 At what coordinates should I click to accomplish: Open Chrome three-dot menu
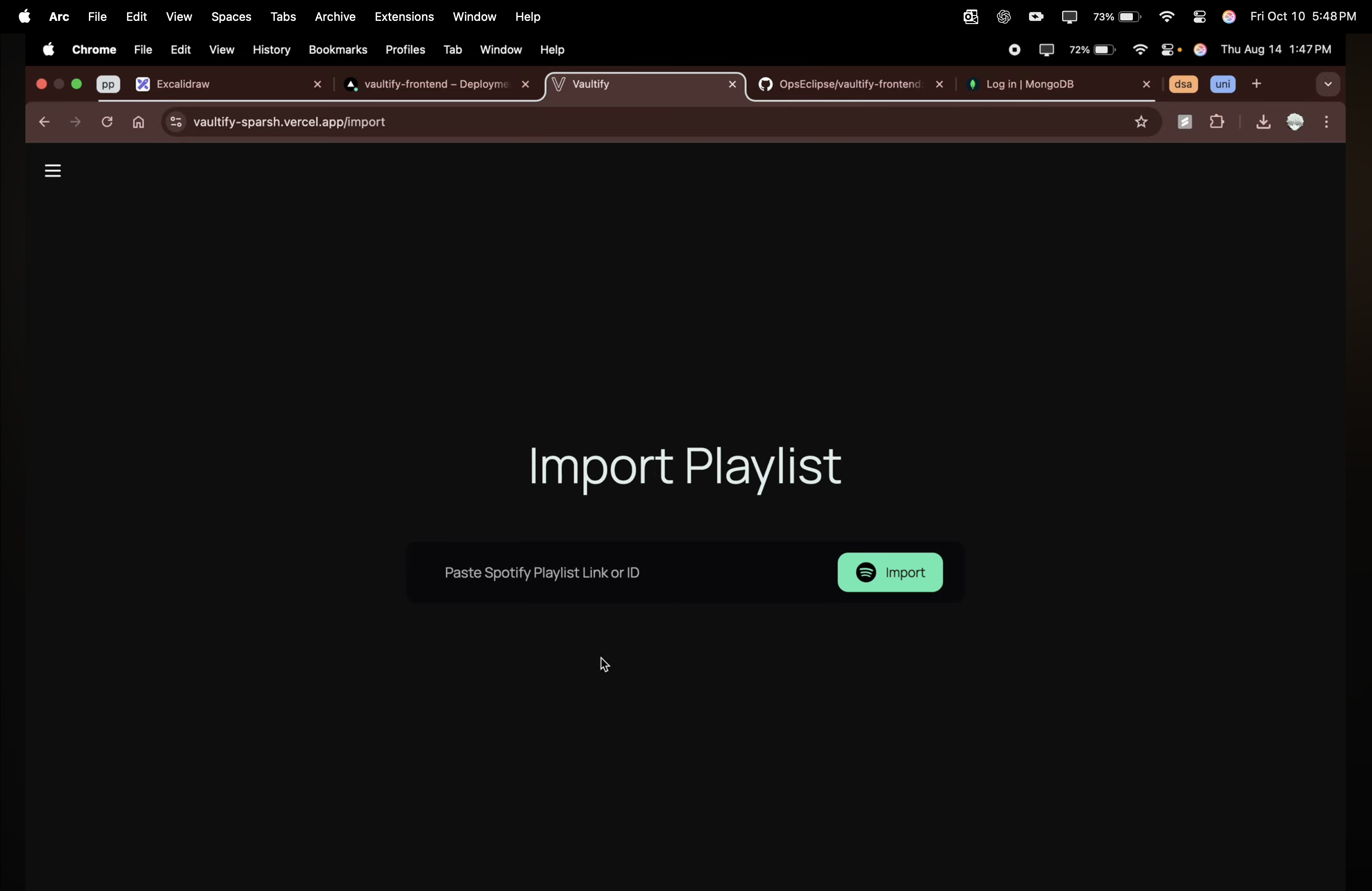point(1327,122)
